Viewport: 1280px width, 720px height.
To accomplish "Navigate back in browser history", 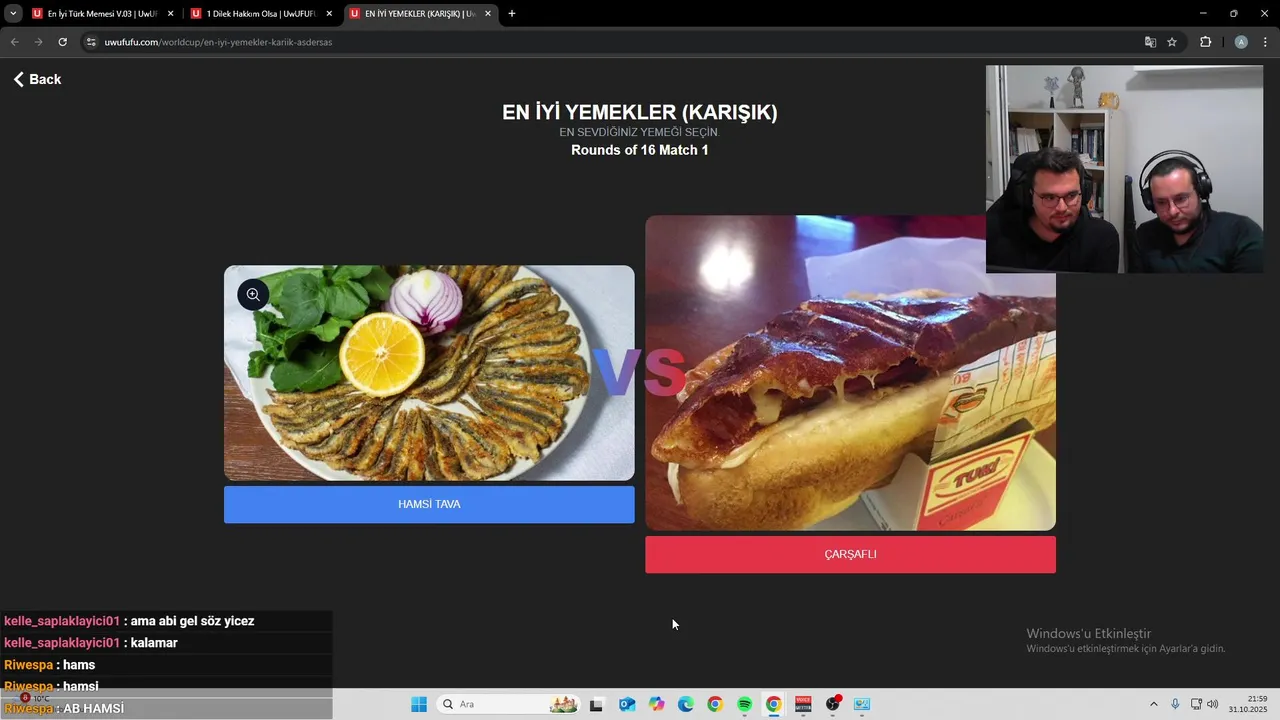I will point(14,42).
